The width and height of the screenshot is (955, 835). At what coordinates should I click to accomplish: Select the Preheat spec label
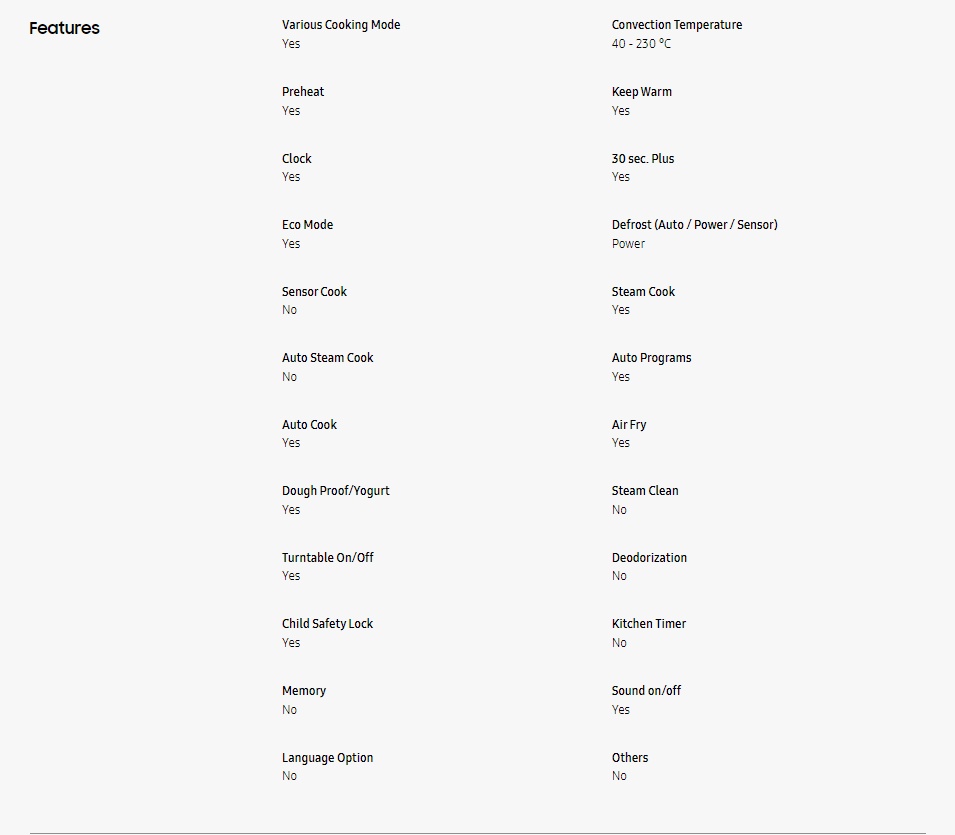(x=303, y=92)
